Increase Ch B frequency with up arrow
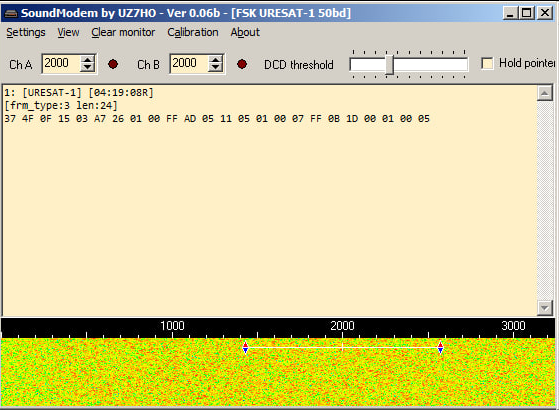 (215, 60)
